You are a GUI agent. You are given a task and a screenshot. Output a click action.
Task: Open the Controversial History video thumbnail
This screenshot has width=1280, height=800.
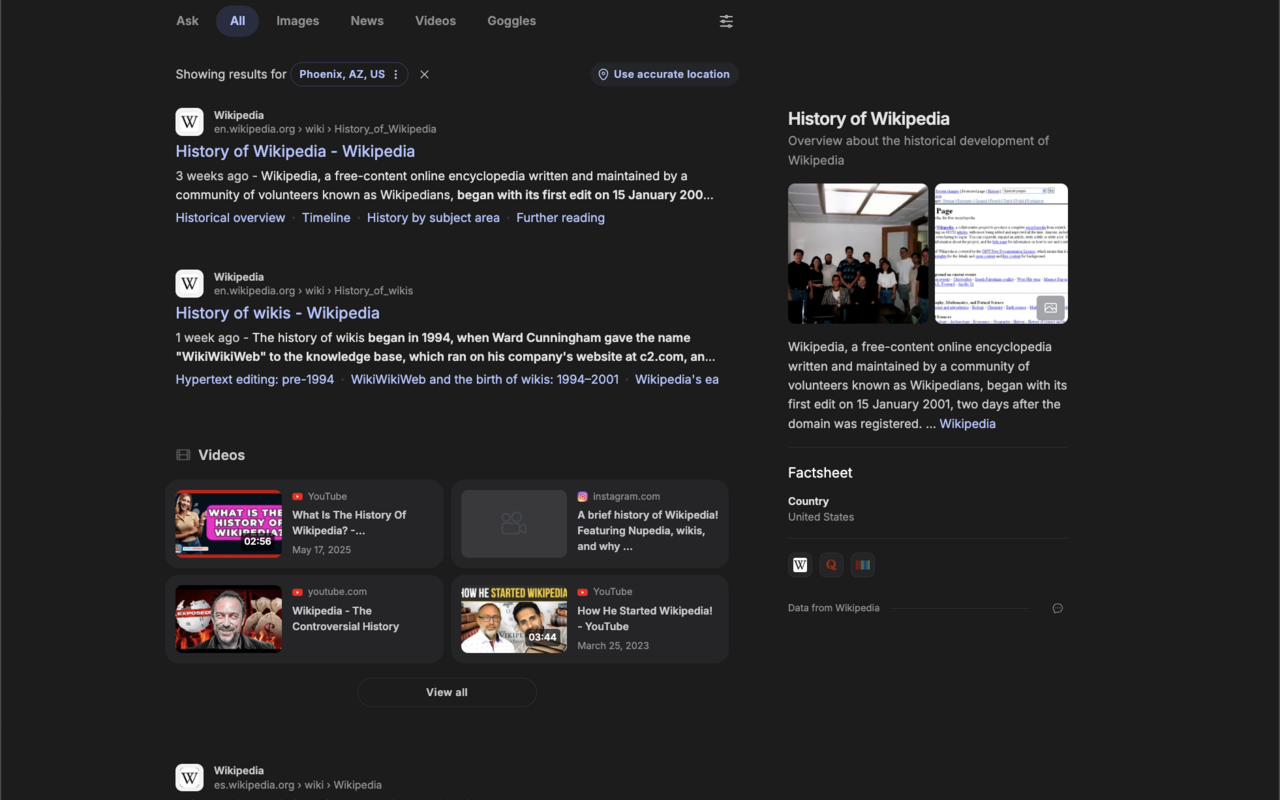[x=229, y=619]
